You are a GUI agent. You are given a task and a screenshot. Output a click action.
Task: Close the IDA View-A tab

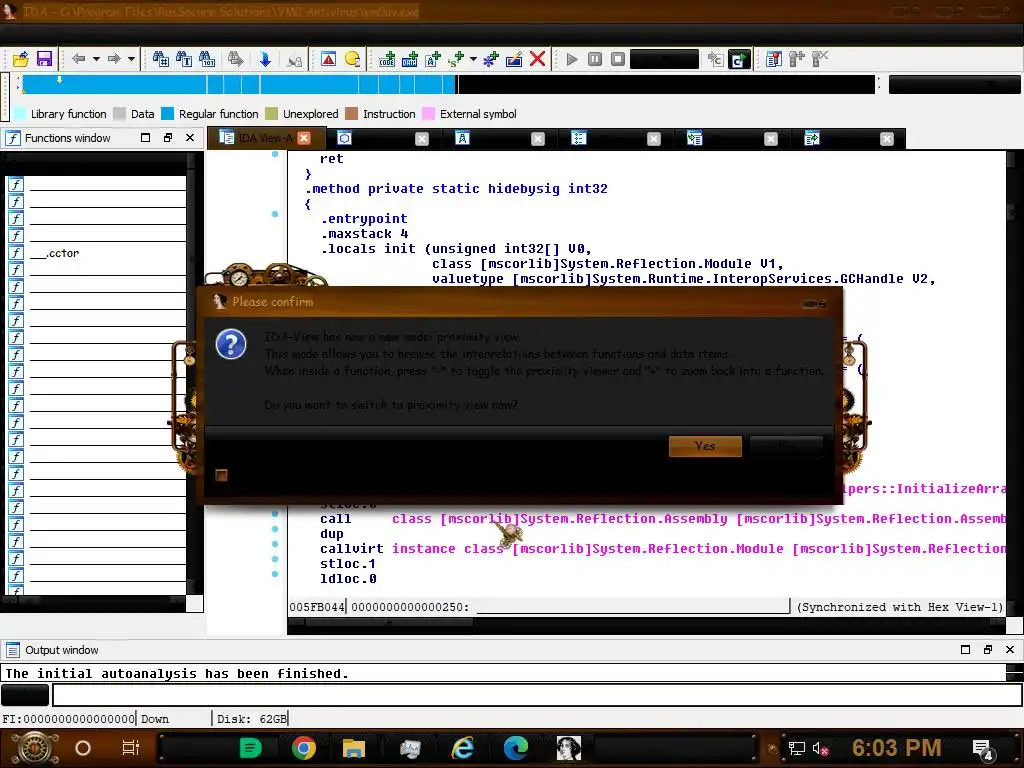click(304, 138)
